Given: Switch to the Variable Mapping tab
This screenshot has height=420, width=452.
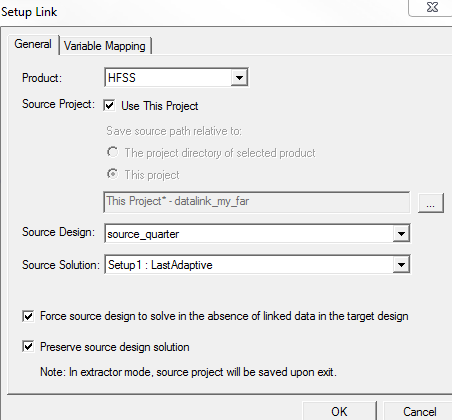Looking at the screenshot, I should click(105, 46).
